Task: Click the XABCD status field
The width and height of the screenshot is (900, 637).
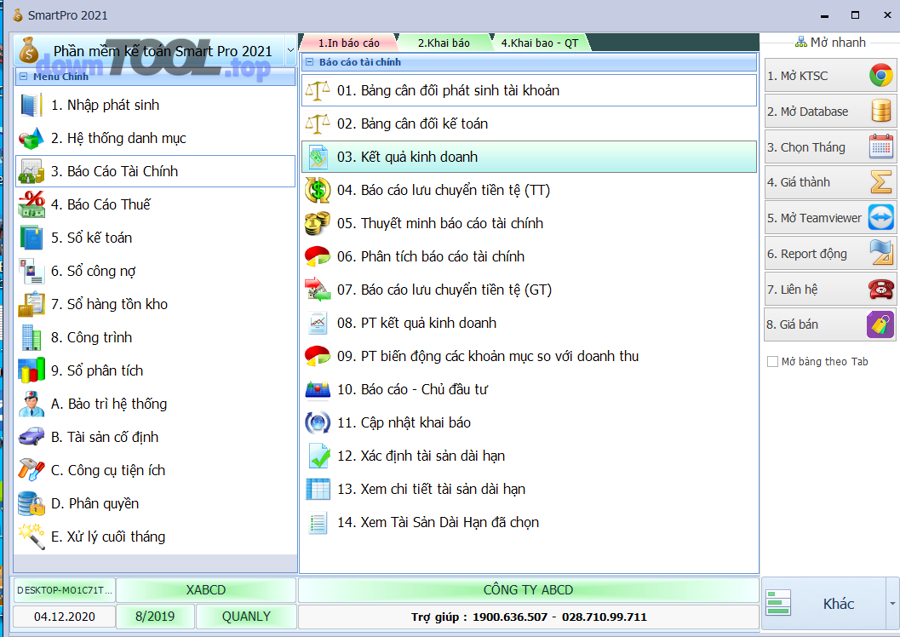Action: [x=206, y=590]
